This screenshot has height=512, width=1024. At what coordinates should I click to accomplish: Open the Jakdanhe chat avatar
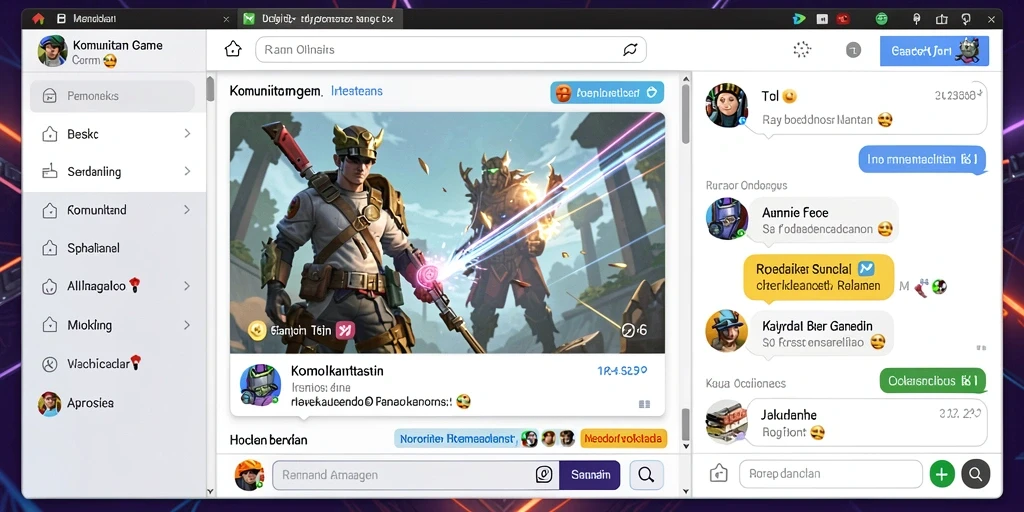tap(726, 421)
